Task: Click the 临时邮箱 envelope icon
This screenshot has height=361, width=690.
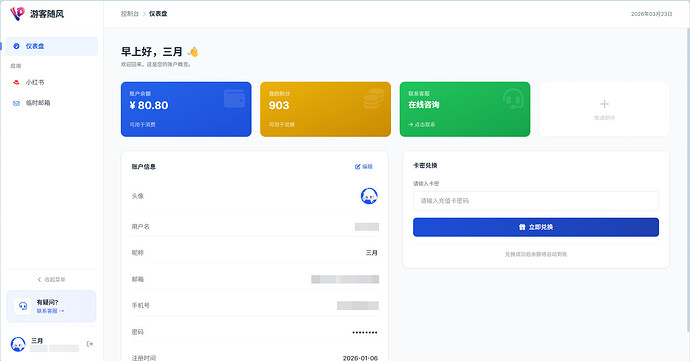Action: click(16, 103)
